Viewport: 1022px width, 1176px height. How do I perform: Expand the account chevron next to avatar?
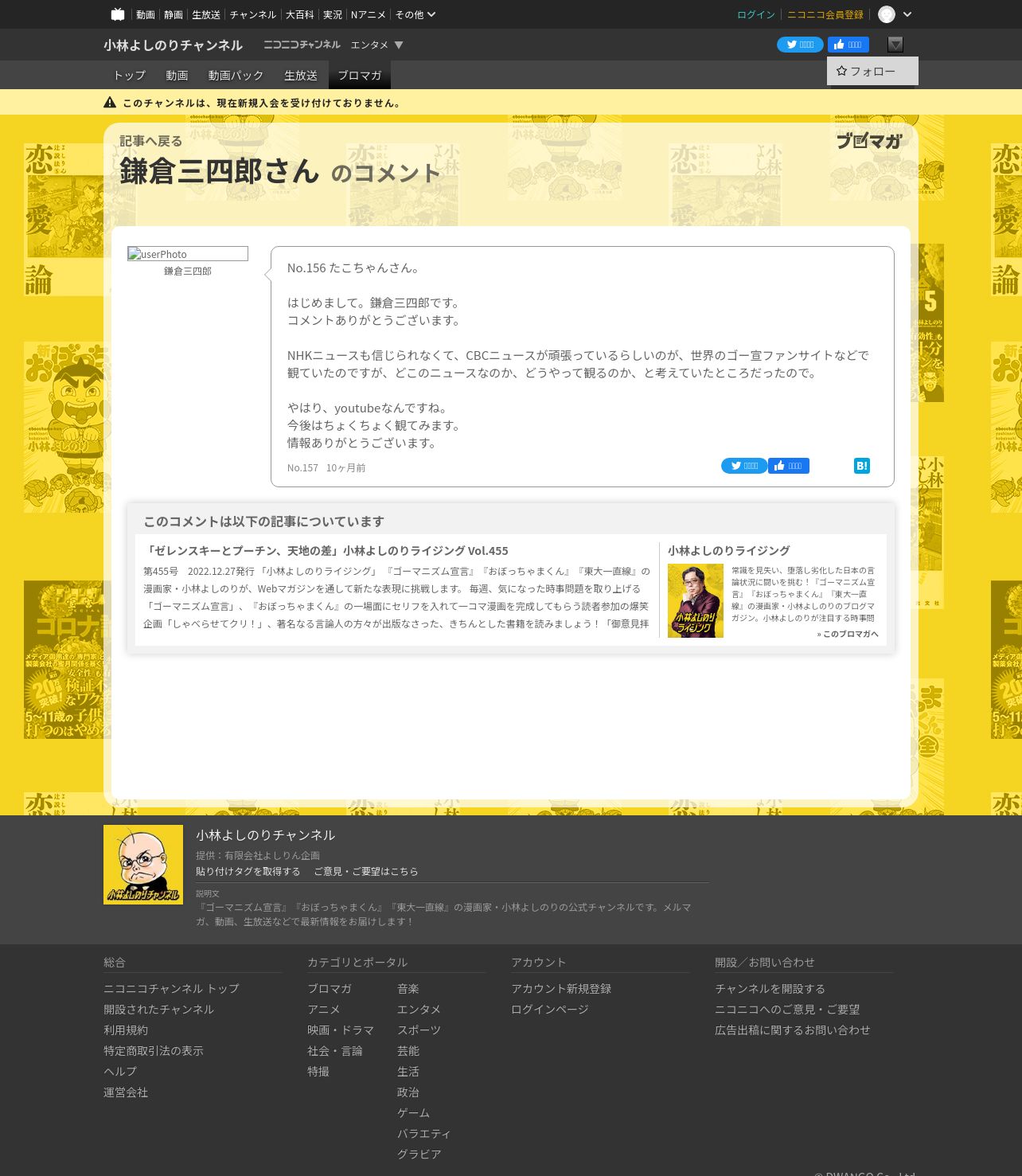click(x=907, y=14)
